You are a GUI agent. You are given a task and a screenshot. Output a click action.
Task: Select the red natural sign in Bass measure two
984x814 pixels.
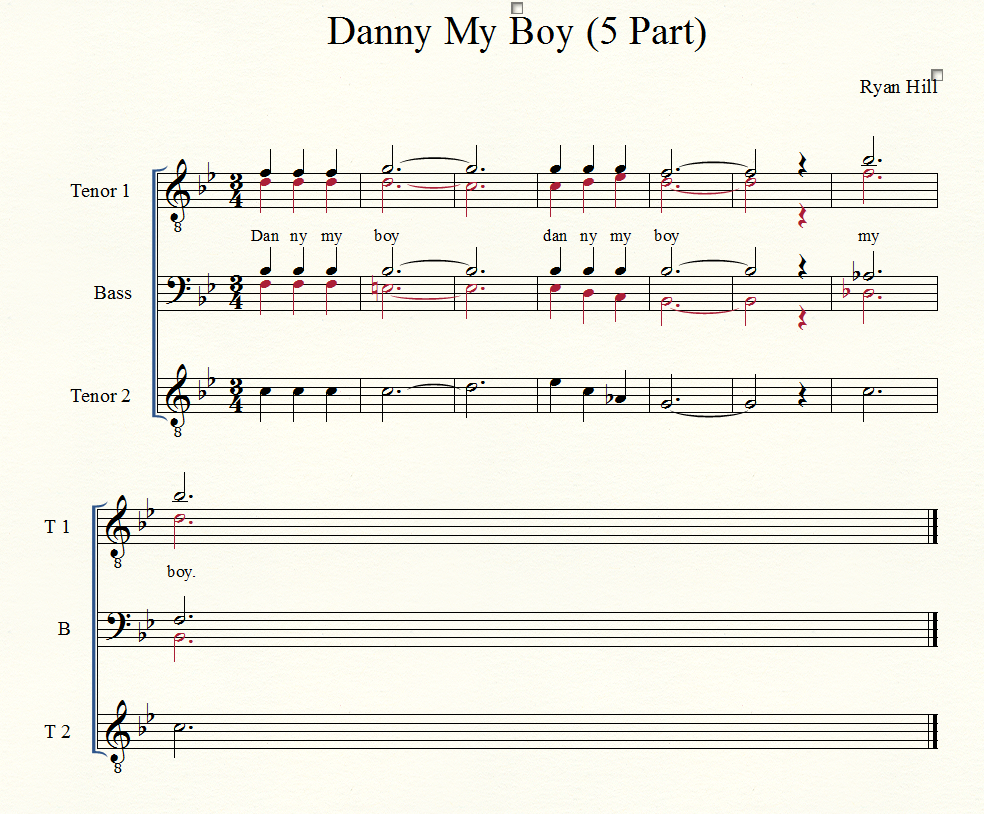[x=375, y=289]
